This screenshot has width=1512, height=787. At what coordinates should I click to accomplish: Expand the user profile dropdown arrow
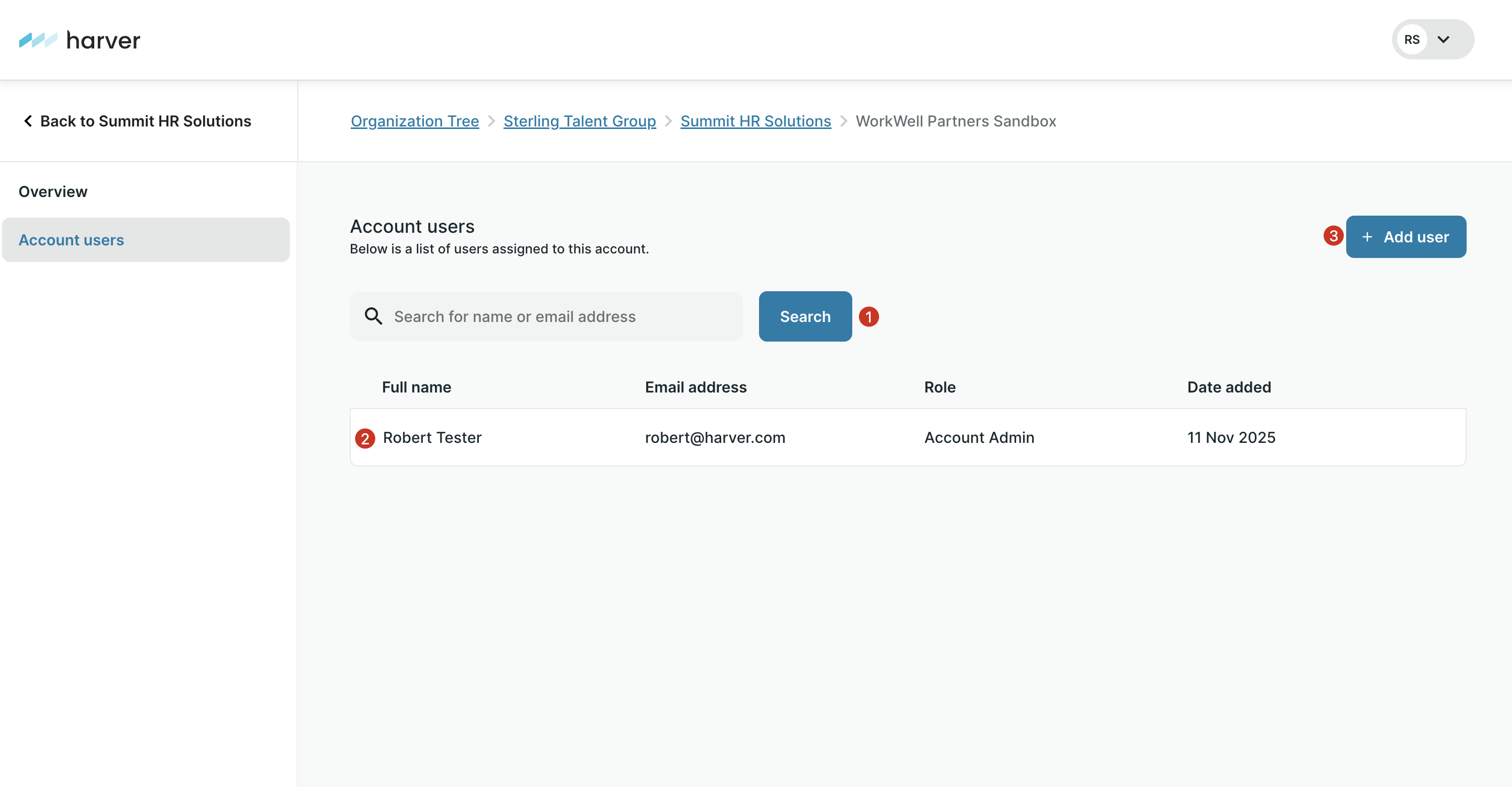tap(1444, 39)
